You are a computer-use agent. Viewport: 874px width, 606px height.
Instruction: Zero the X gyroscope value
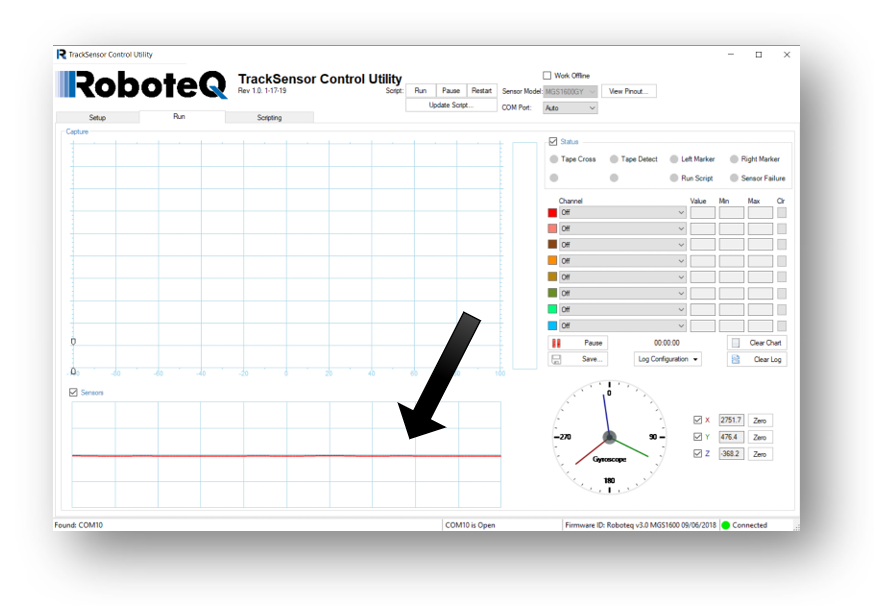click(760, 420)
